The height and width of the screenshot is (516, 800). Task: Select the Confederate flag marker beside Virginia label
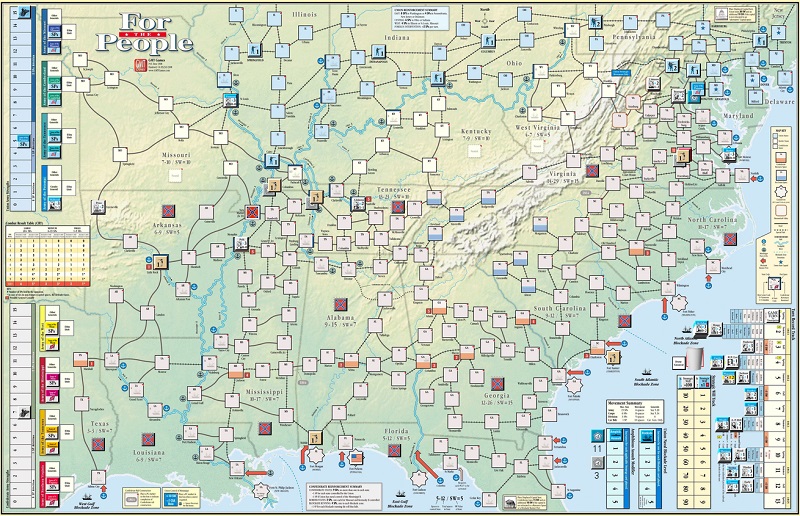click(592, 170)
